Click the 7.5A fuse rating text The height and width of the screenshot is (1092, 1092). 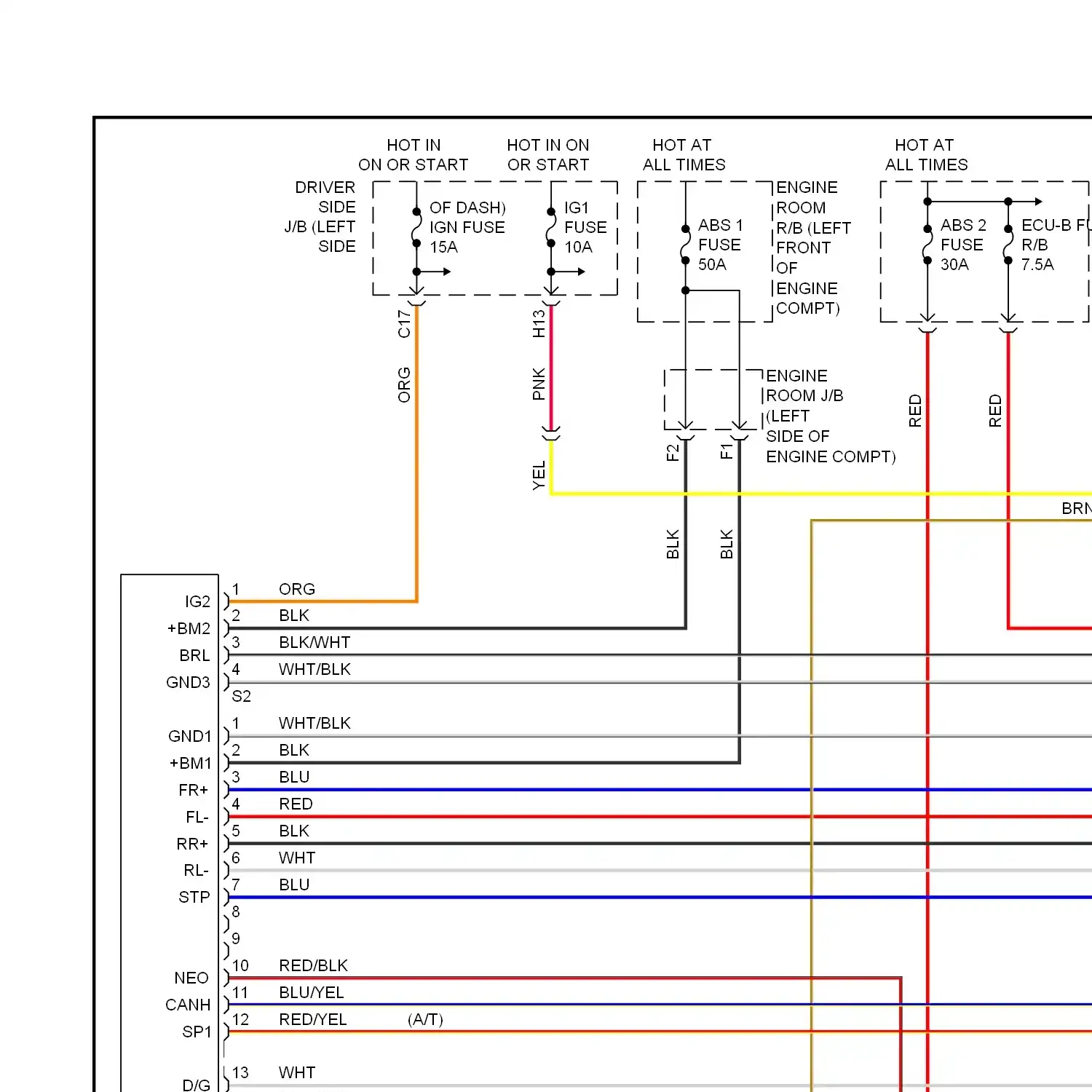click(1037, 264)
